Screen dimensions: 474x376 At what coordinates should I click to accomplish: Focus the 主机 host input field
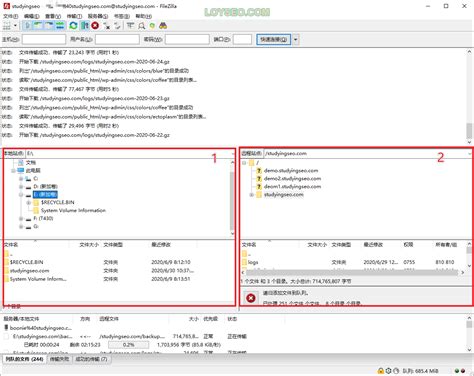[44, 39]
